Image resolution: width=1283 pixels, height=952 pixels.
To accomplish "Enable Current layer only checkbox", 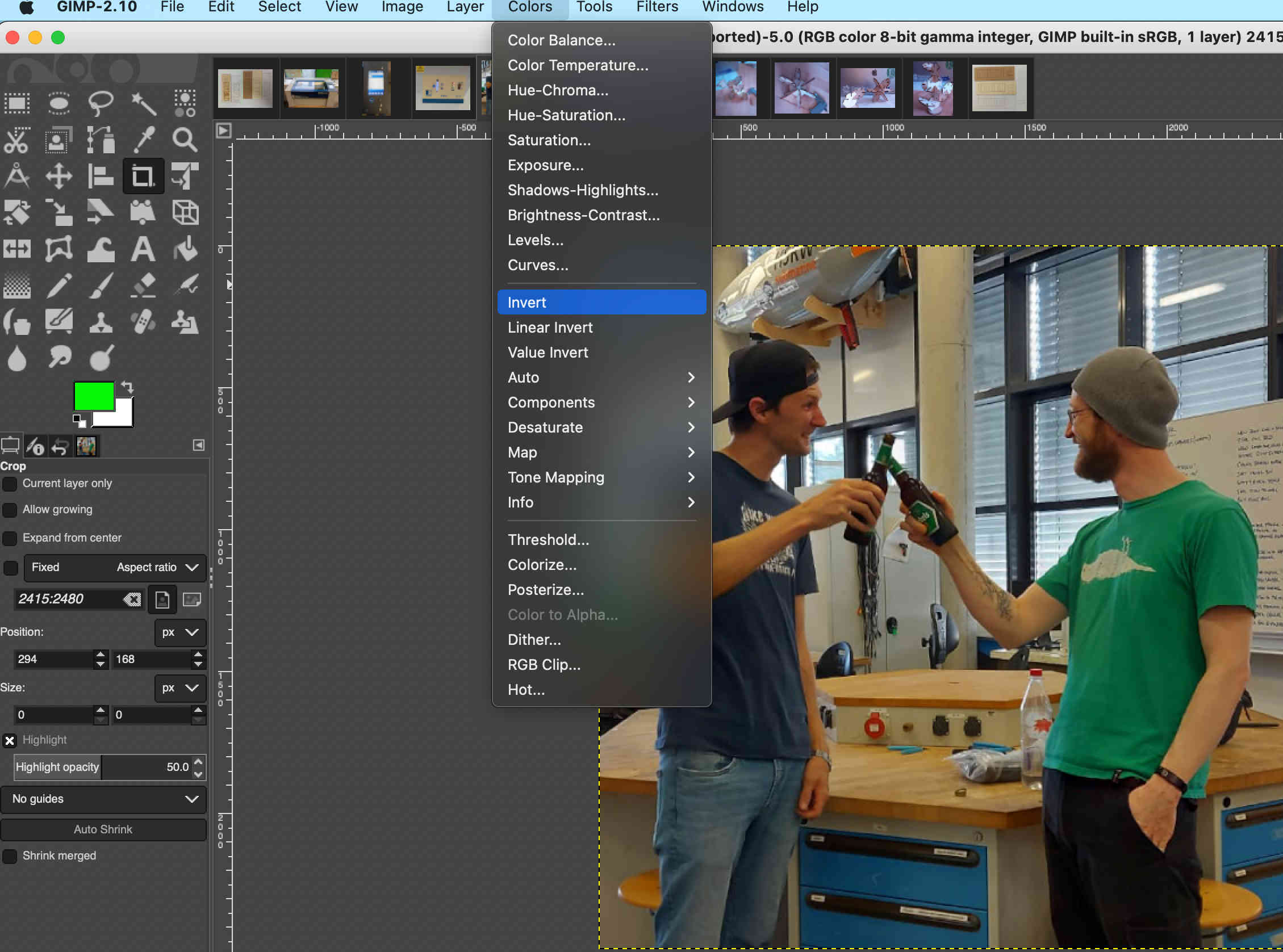I will point(10,484).
